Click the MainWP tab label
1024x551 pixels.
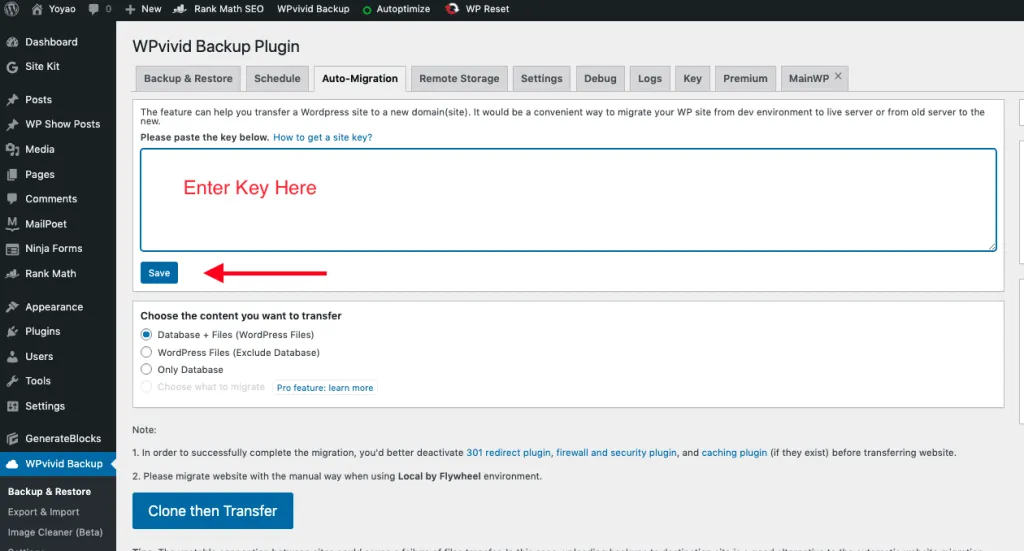(x=808, y=78)
